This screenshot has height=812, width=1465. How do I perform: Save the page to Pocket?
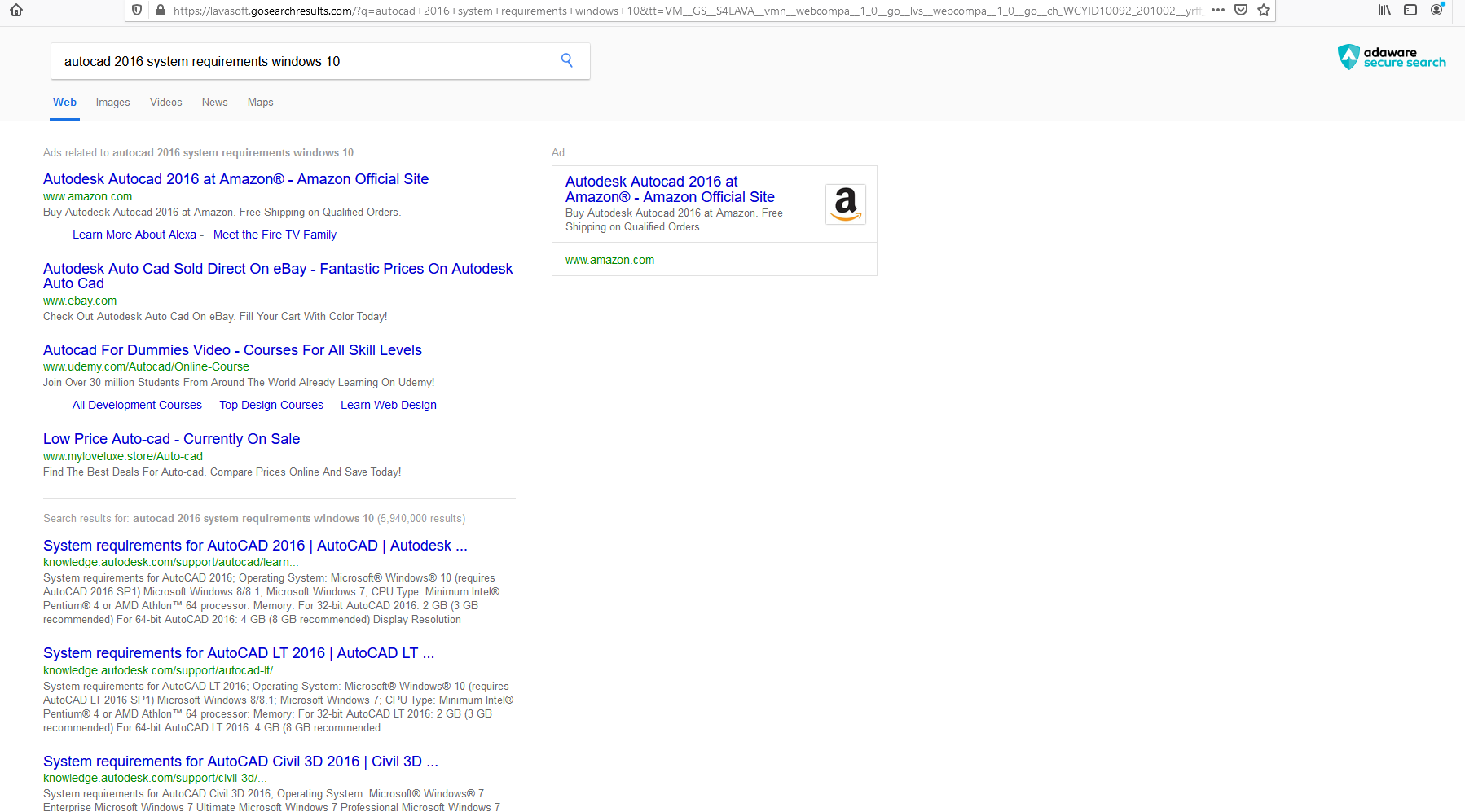point(1241,11)
